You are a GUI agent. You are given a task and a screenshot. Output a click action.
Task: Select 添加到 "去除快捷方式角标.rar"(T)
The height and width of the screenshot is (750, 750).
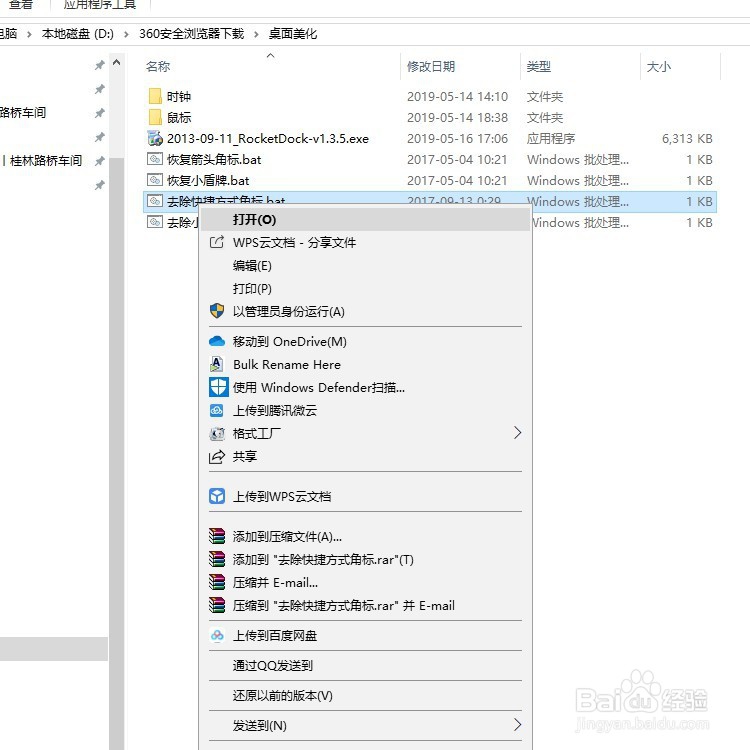(x=365, y=559)
